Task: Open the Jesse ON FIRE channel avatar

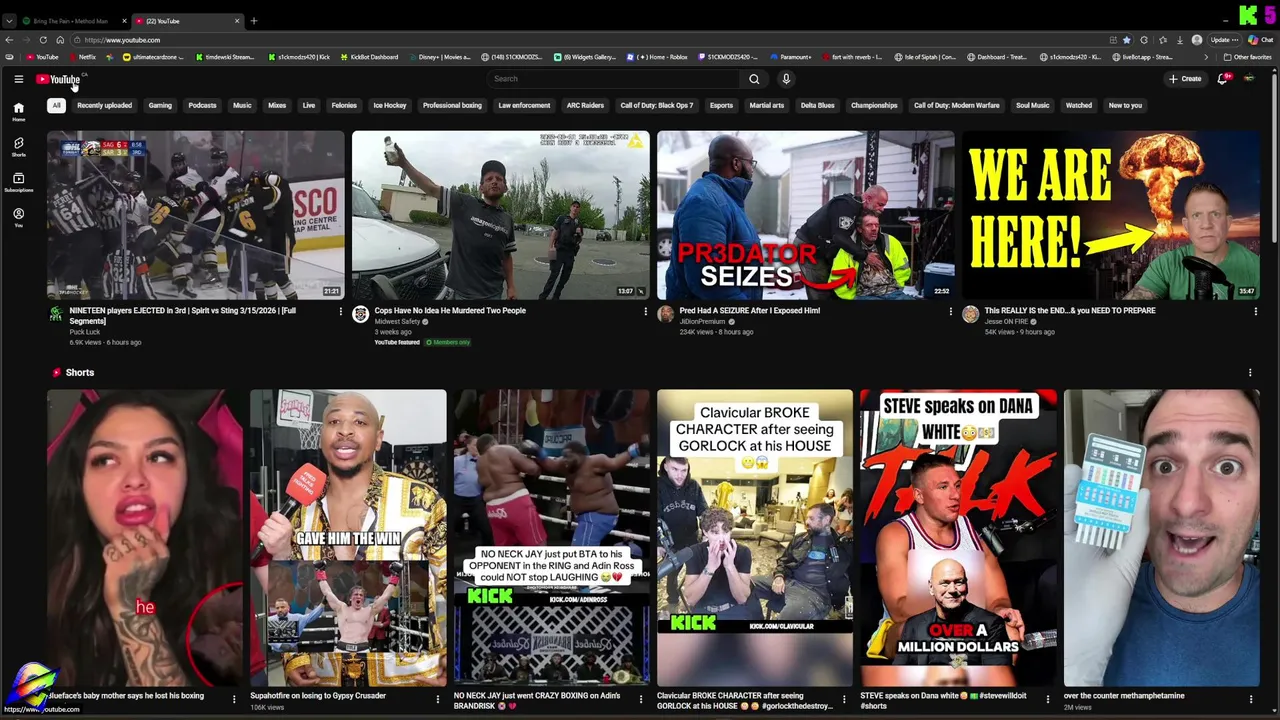Action: point(970,314)
